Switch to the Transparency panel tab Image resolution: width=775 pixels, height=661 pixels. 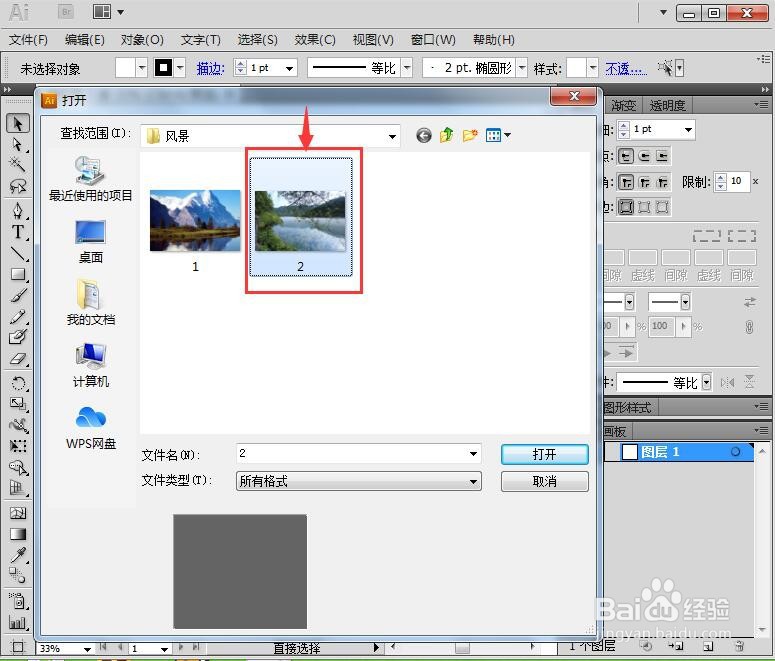[667, 105]
